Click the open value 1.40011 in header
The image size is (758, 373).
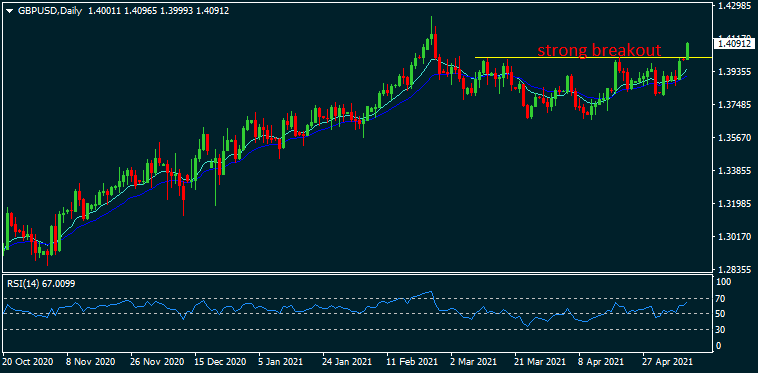(104, 11)
